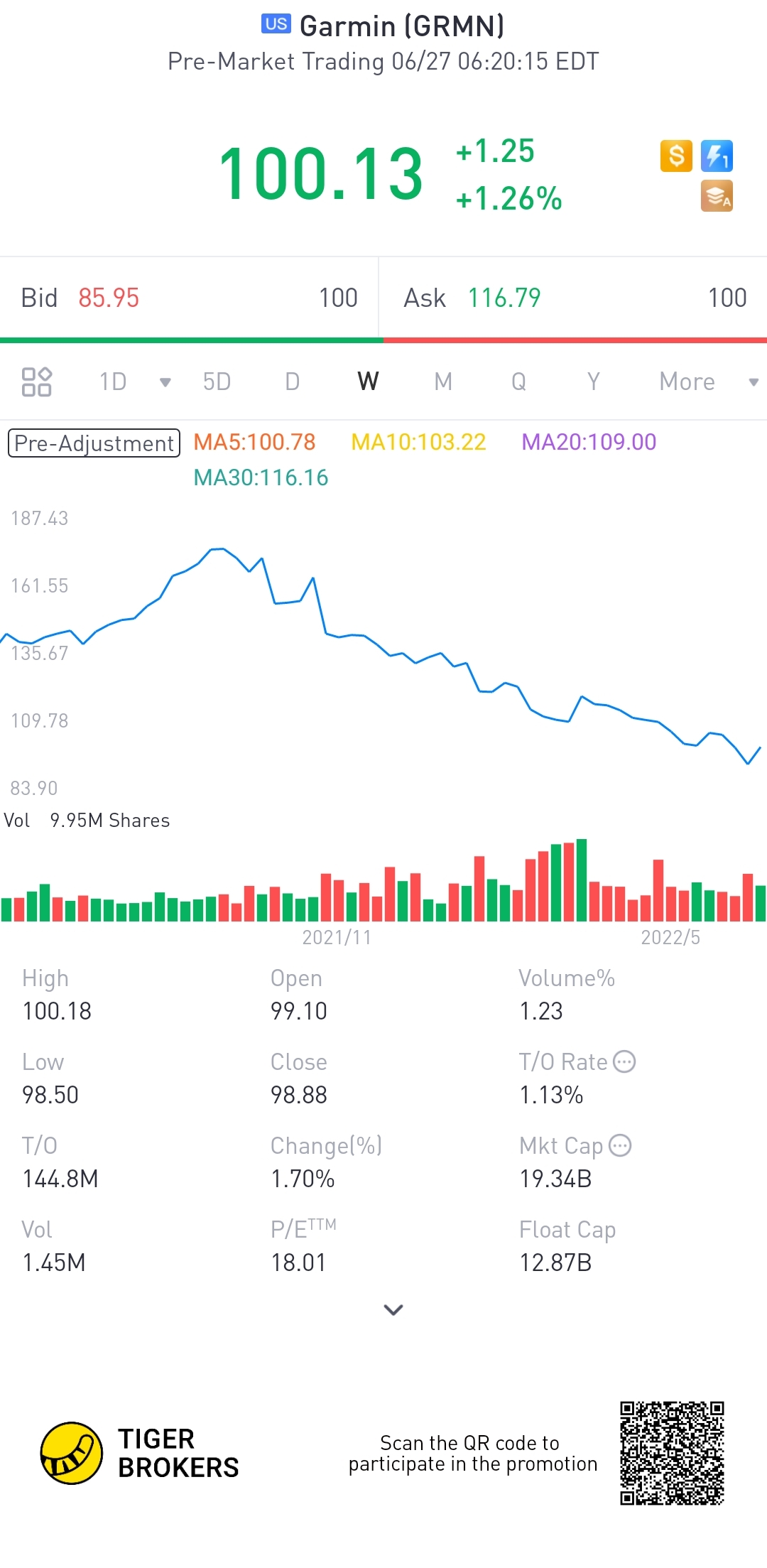Tap the Mkt Cap info icon
Viewport: 767px width, 1568px height.
pos(620,1145)
